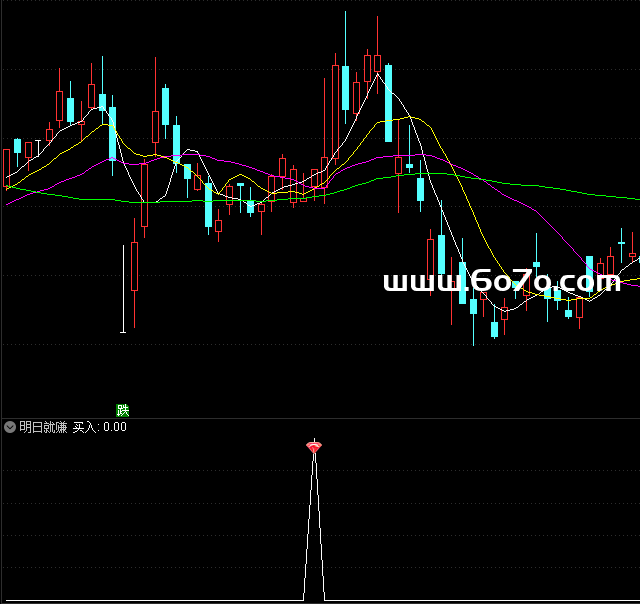Click the red buy signal icon atop spike
This screenshot has height=604, width=640.
(314, 447)
